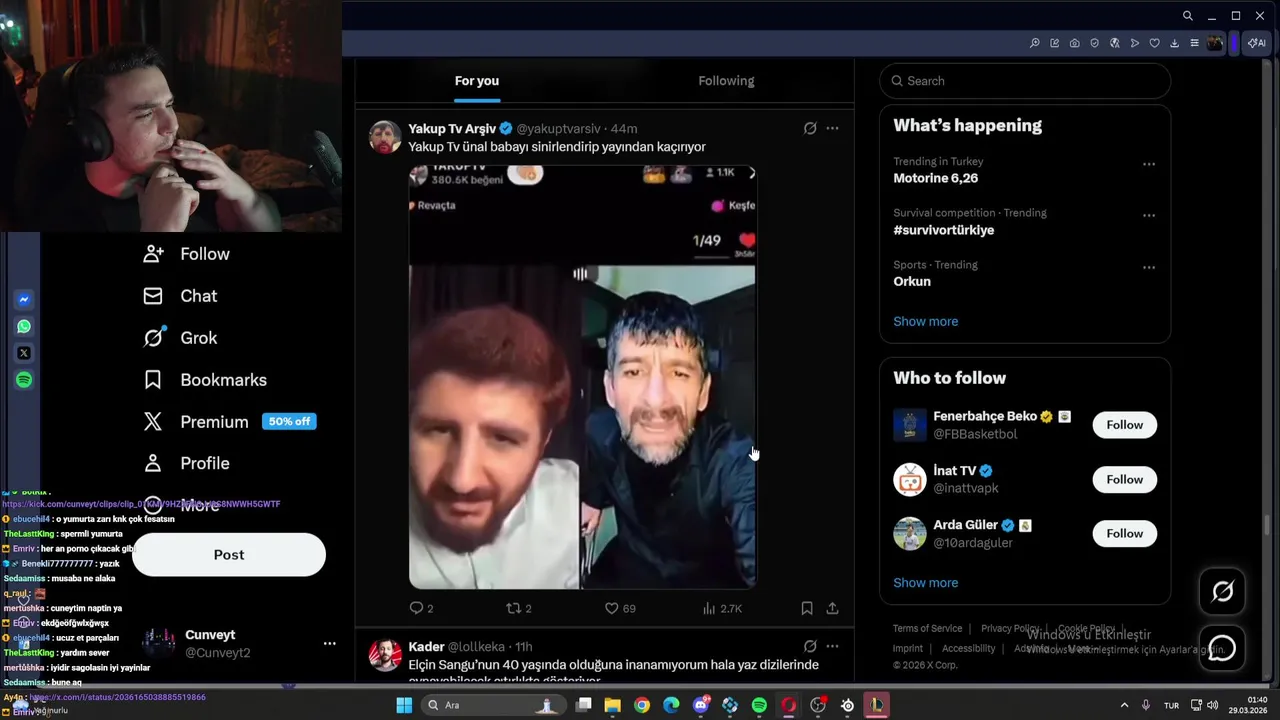Viewport: 1280px width, 720px height.
Task: Click Grok icon on Kader's post
Action: tap(810, 646)
